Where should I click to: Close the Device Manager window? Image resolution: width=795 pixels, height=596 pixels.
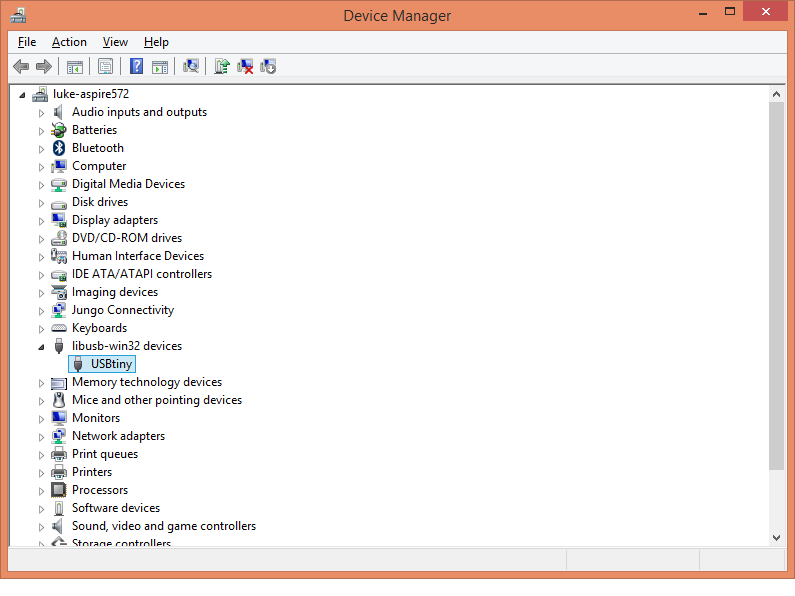(766, 11)
